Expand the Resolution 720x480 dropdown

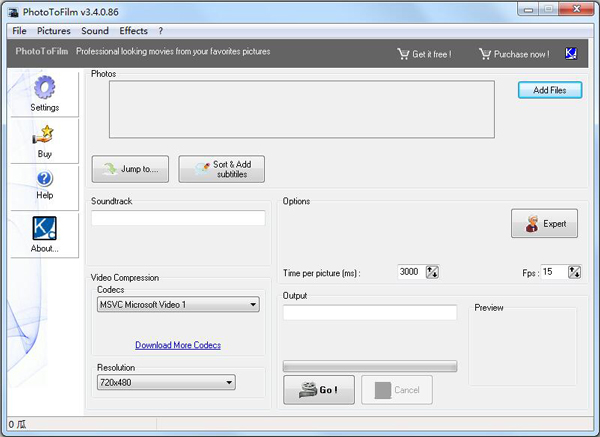166,382
